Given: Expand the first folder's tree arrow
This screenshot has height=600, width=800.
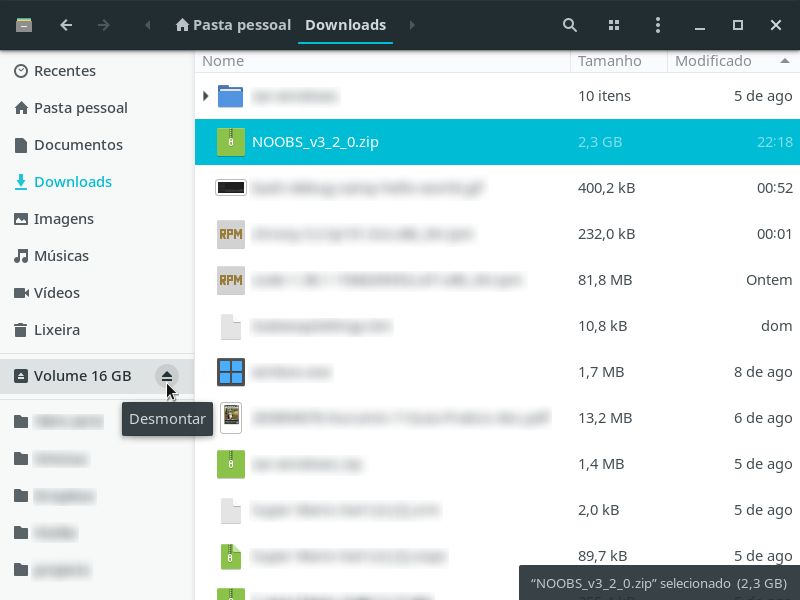Looking at the screenshot, I should click(205, 96).
